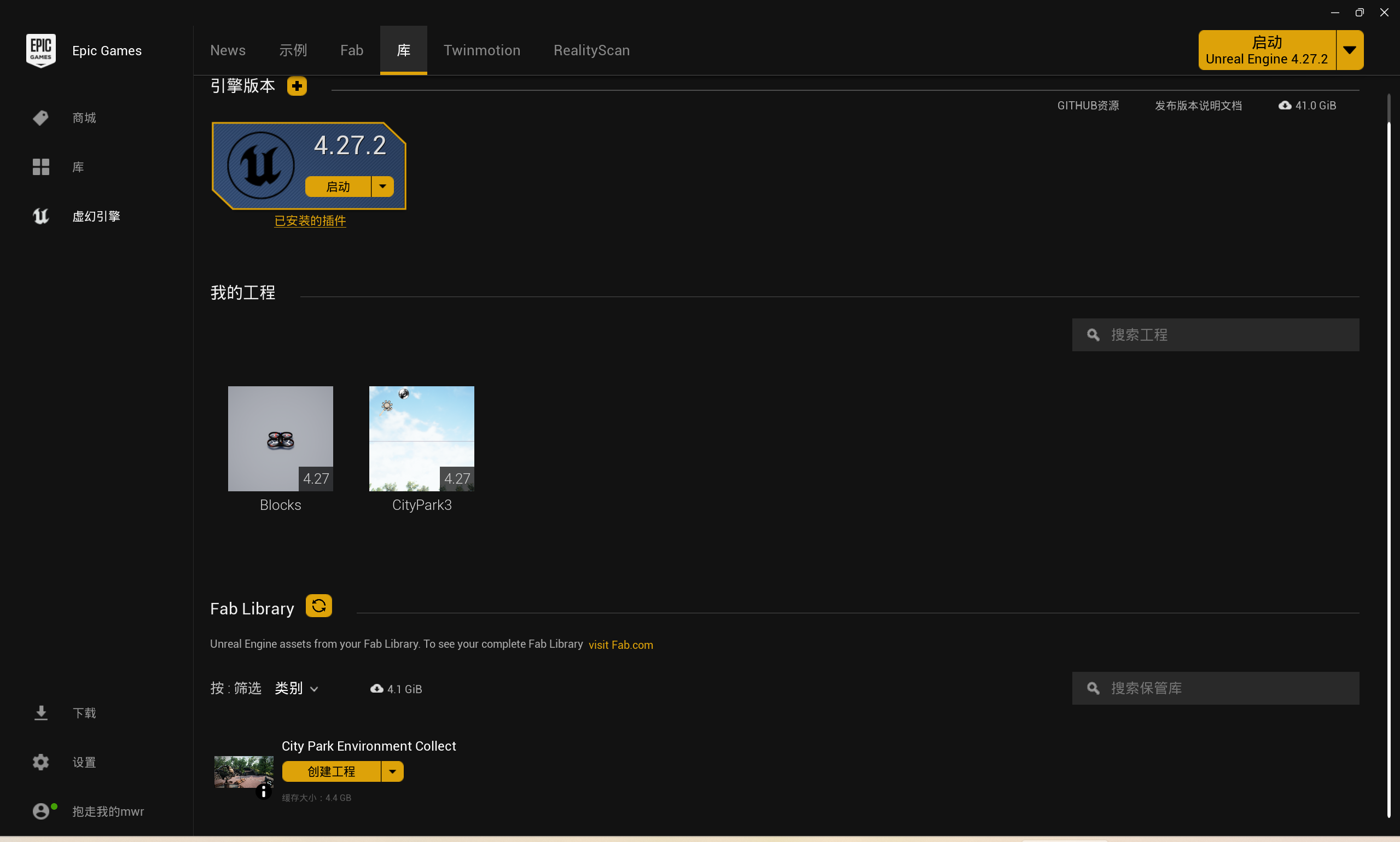
Task: Expand top-right launch button dropdown arrow
Action: point(1350,50)
